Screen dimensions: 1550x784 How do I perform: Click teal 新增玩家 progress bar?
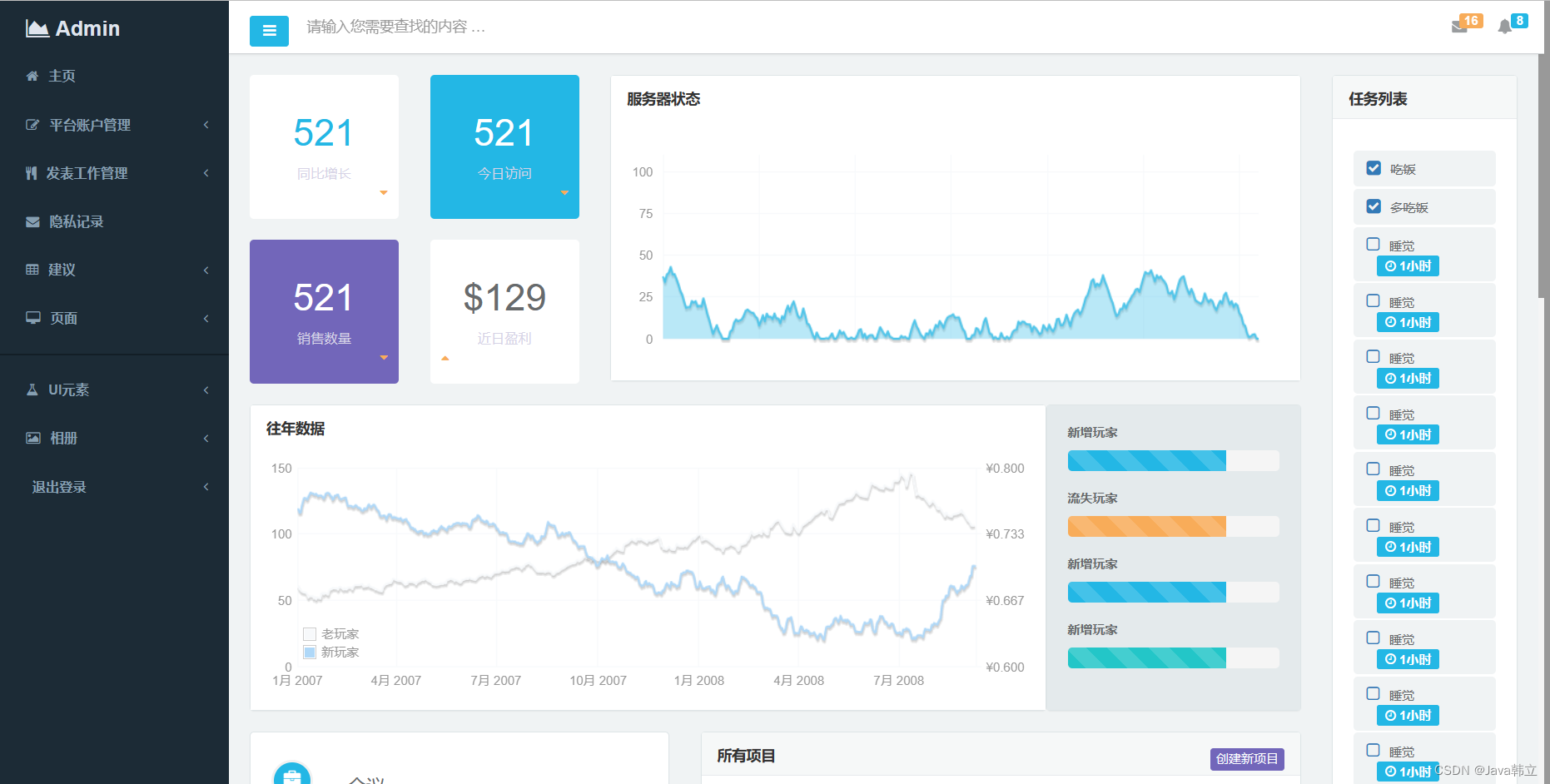(1173, 657)
